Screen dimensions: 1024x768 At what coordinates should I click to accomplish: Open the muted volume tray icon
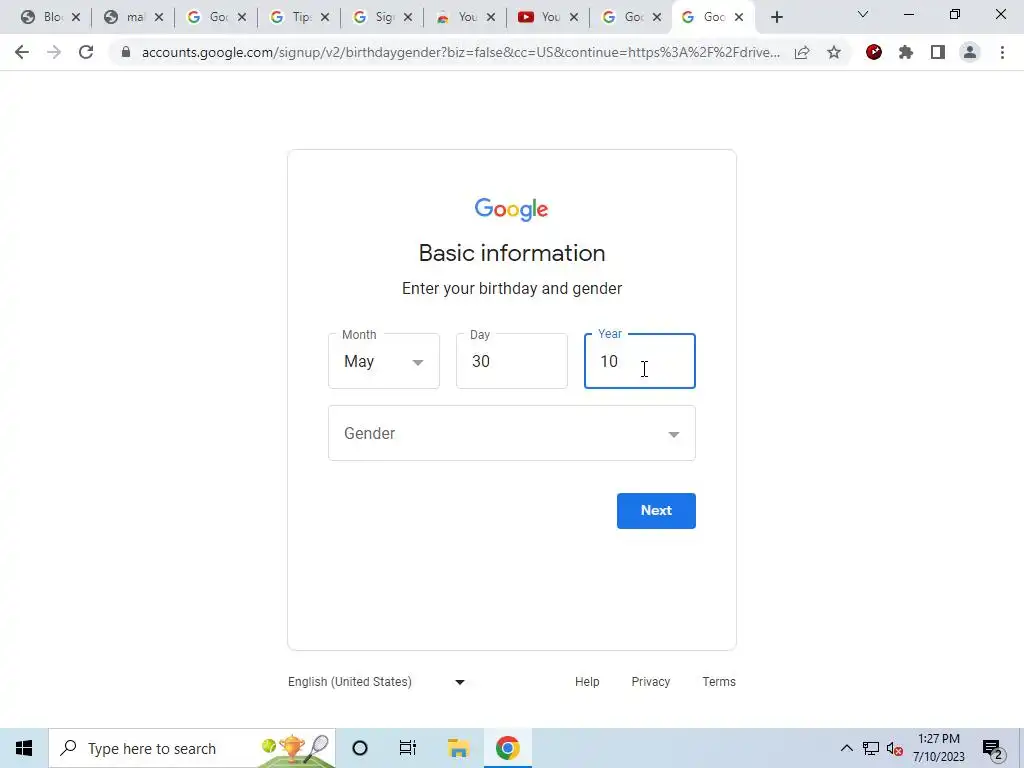(x=895, y=748)
